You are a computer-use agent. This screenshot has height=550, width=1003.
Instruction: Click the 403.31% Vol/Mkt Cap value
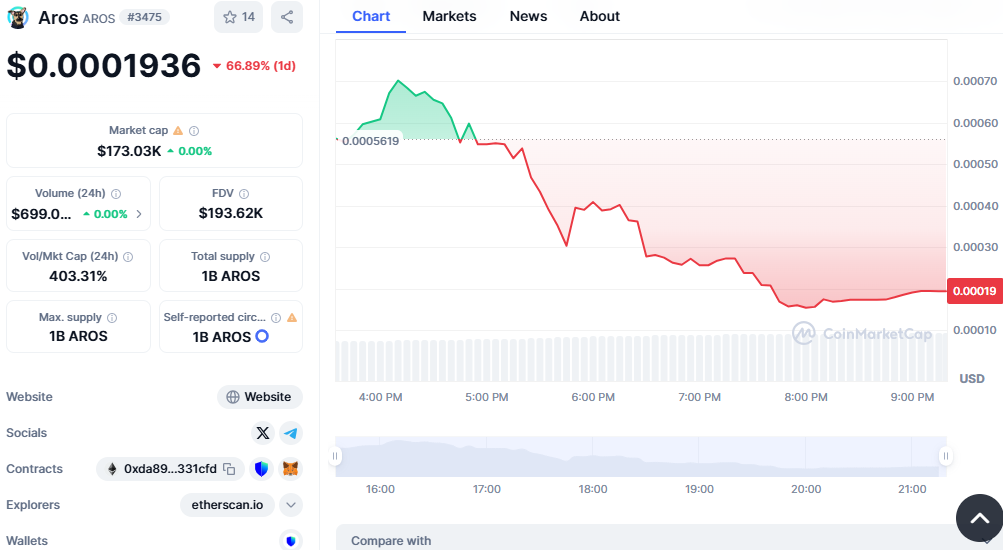78,276
